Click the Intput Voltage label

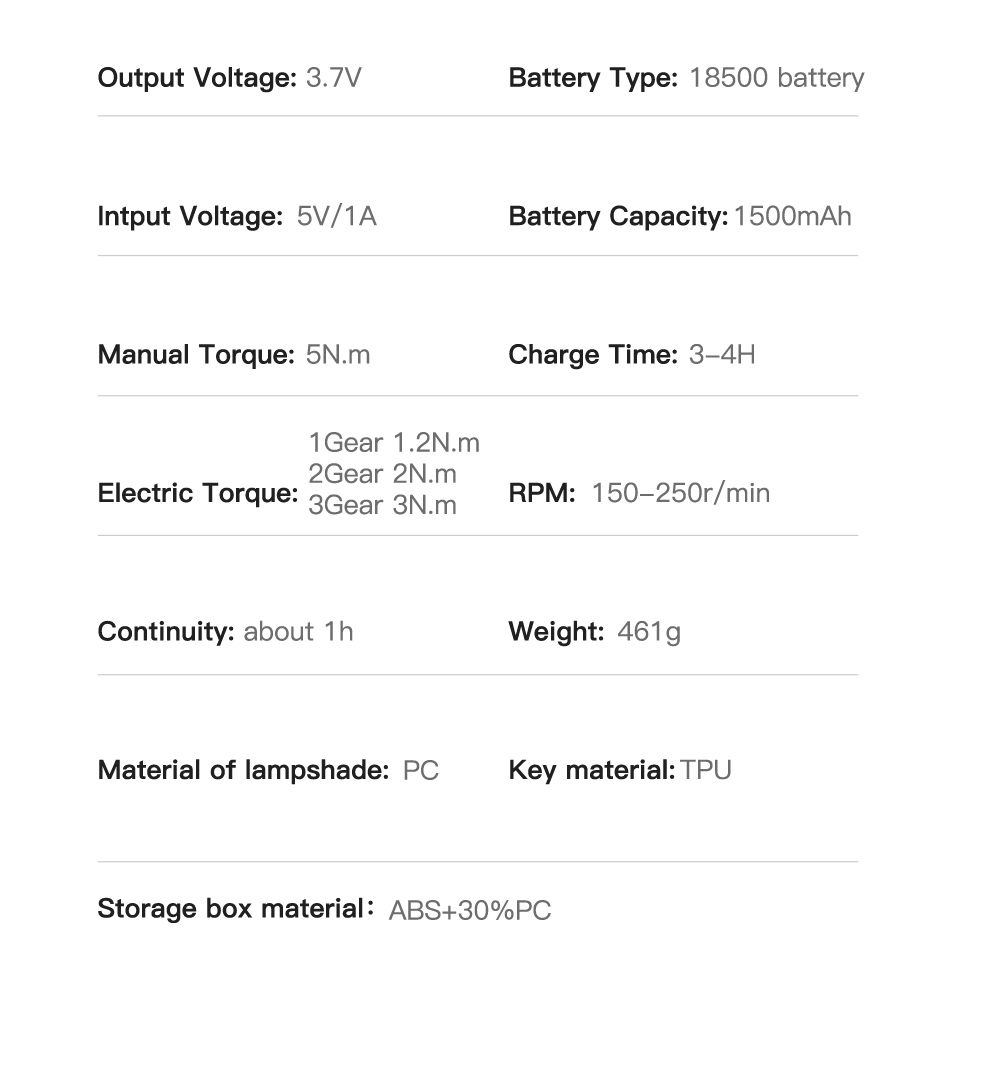click(190, 217)
